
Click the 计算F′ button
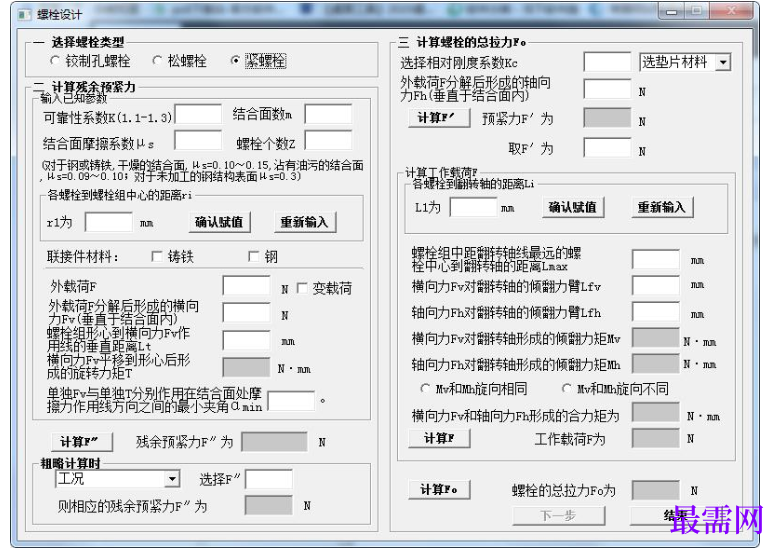(439, 118)
